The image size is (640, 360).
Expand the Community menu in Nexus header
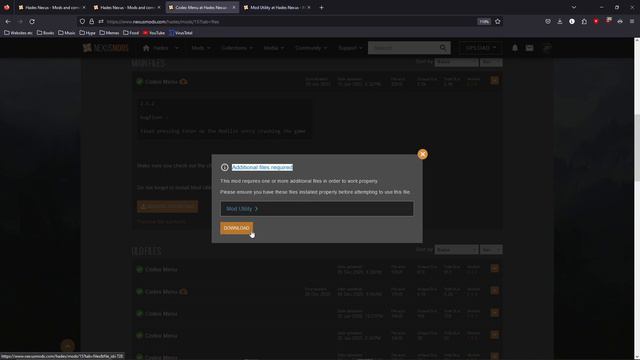311,48
